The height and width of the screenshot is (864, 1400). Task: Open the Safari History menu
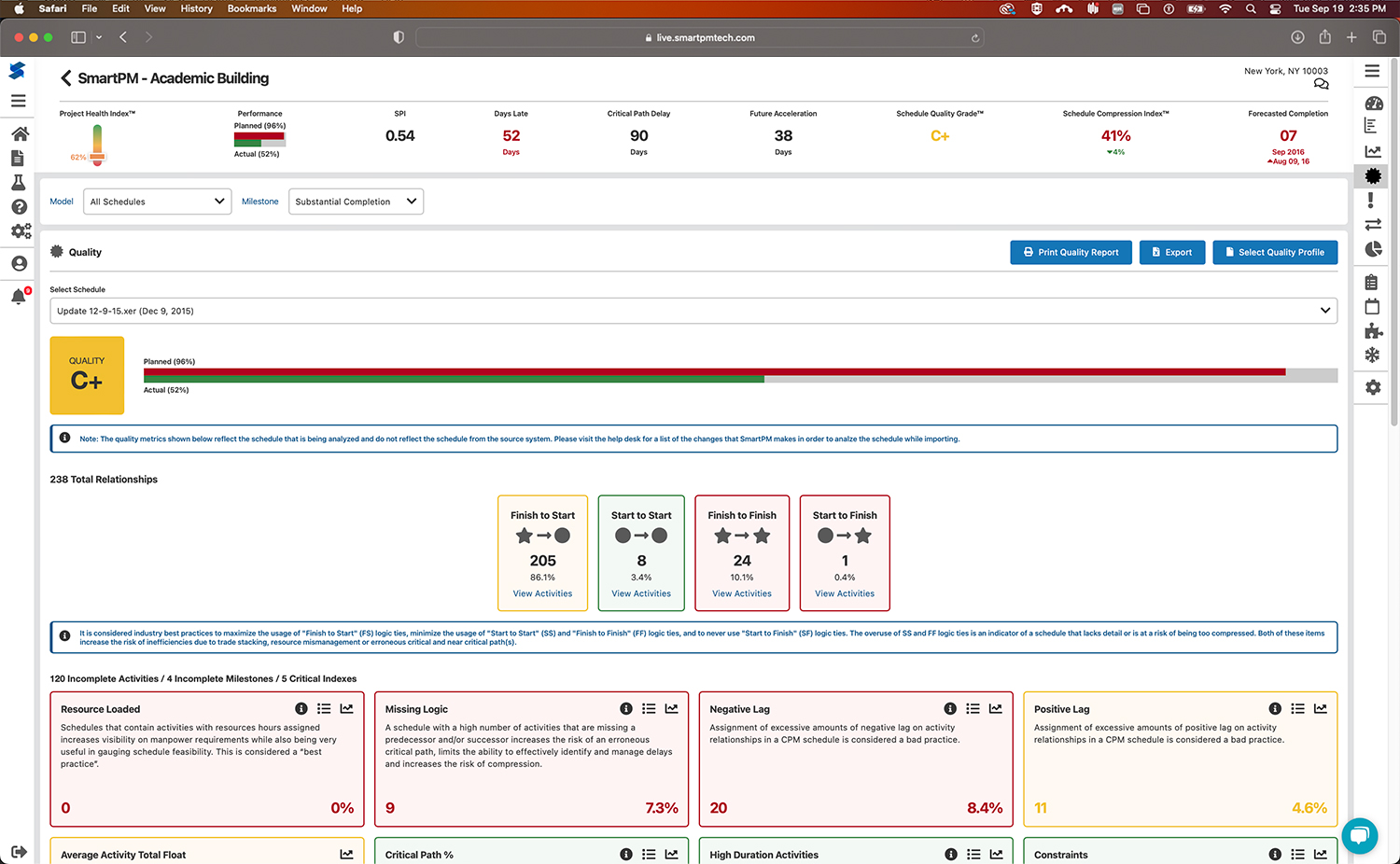196,8
